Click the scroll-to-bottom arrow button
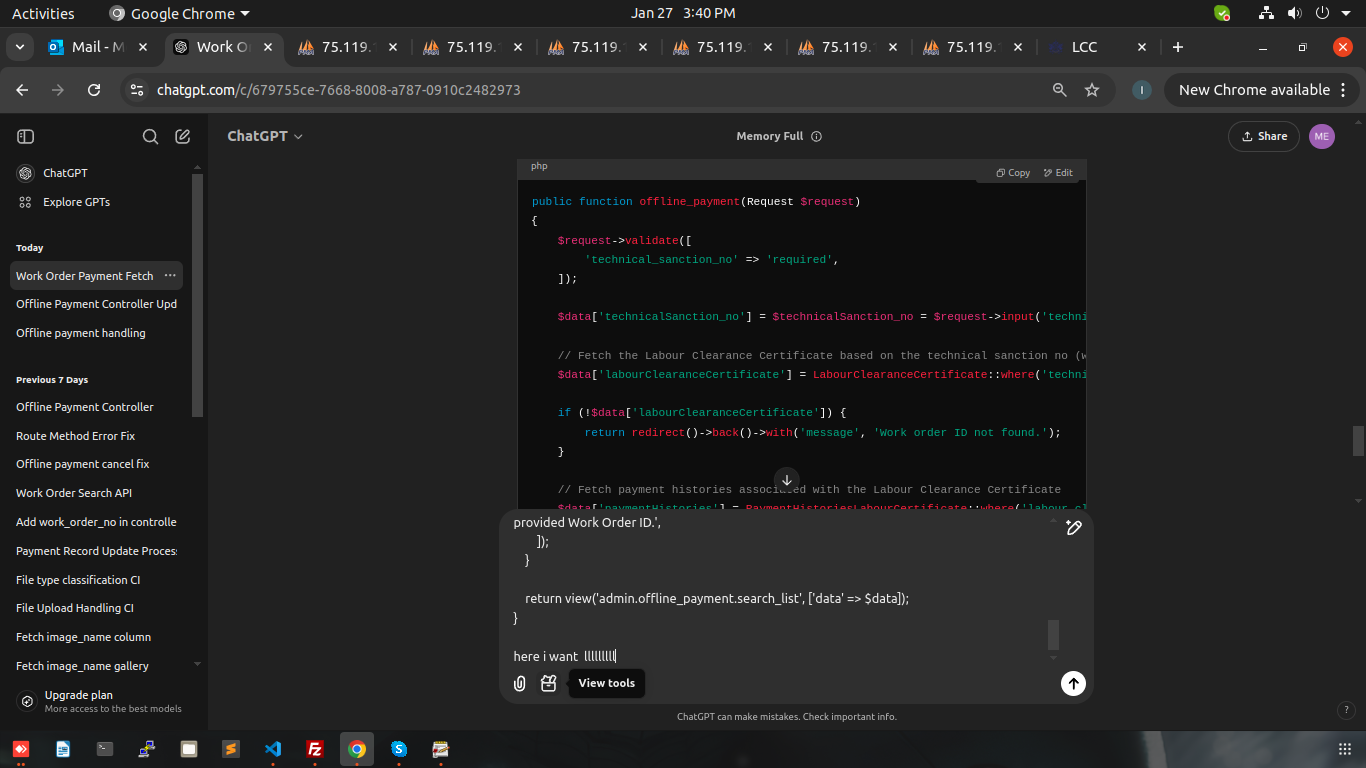 [787, 480]
